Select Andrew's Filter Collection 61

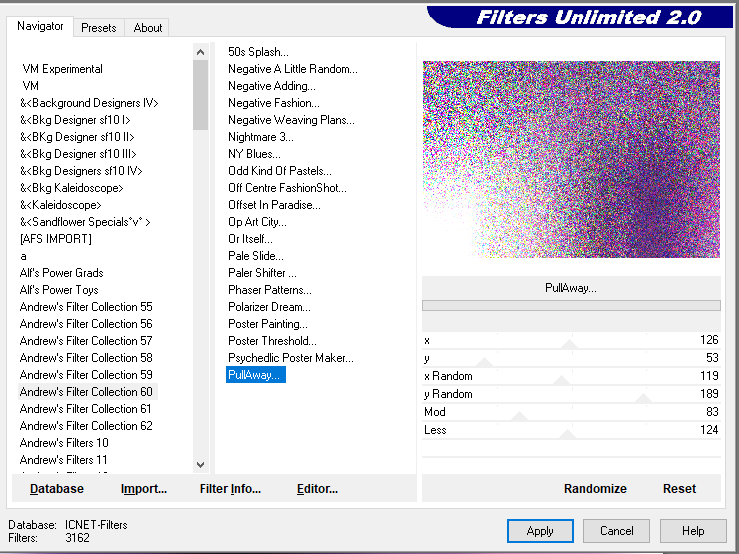pyautogui.click(x=86, y=409)
